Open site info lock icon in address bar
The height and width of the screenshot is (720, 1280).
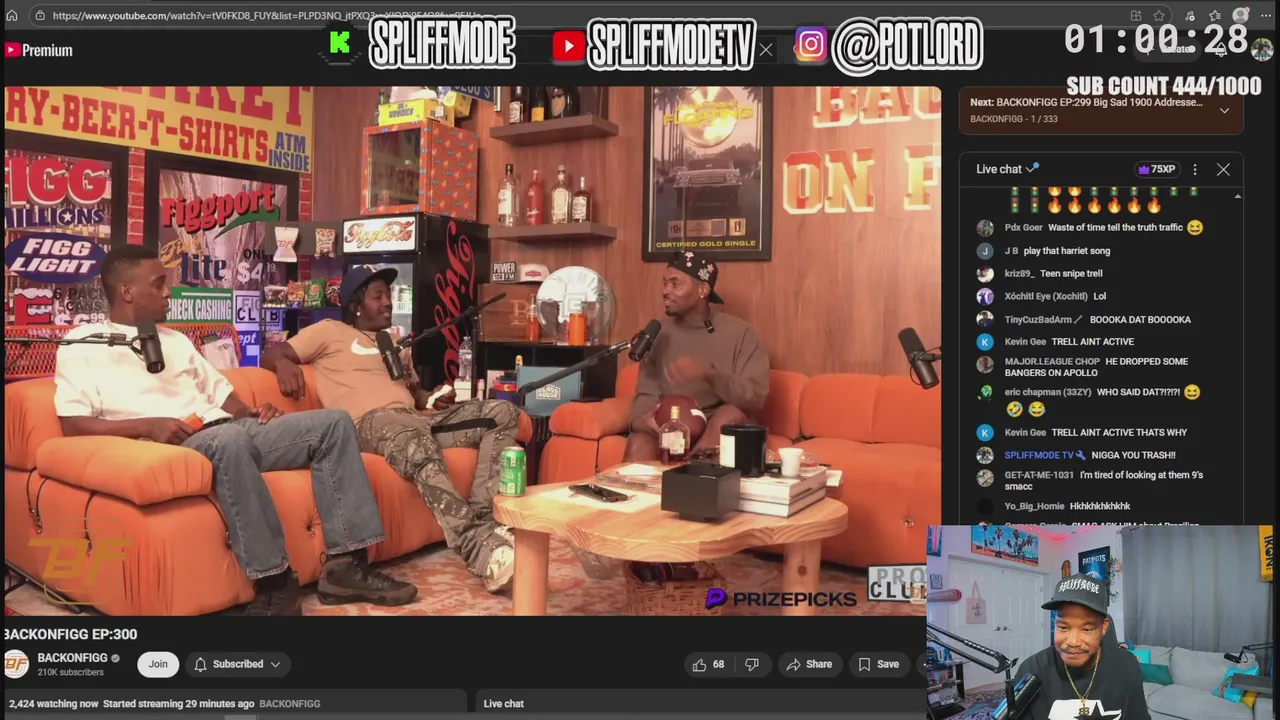pyautogui.click(x=39, y=16)
